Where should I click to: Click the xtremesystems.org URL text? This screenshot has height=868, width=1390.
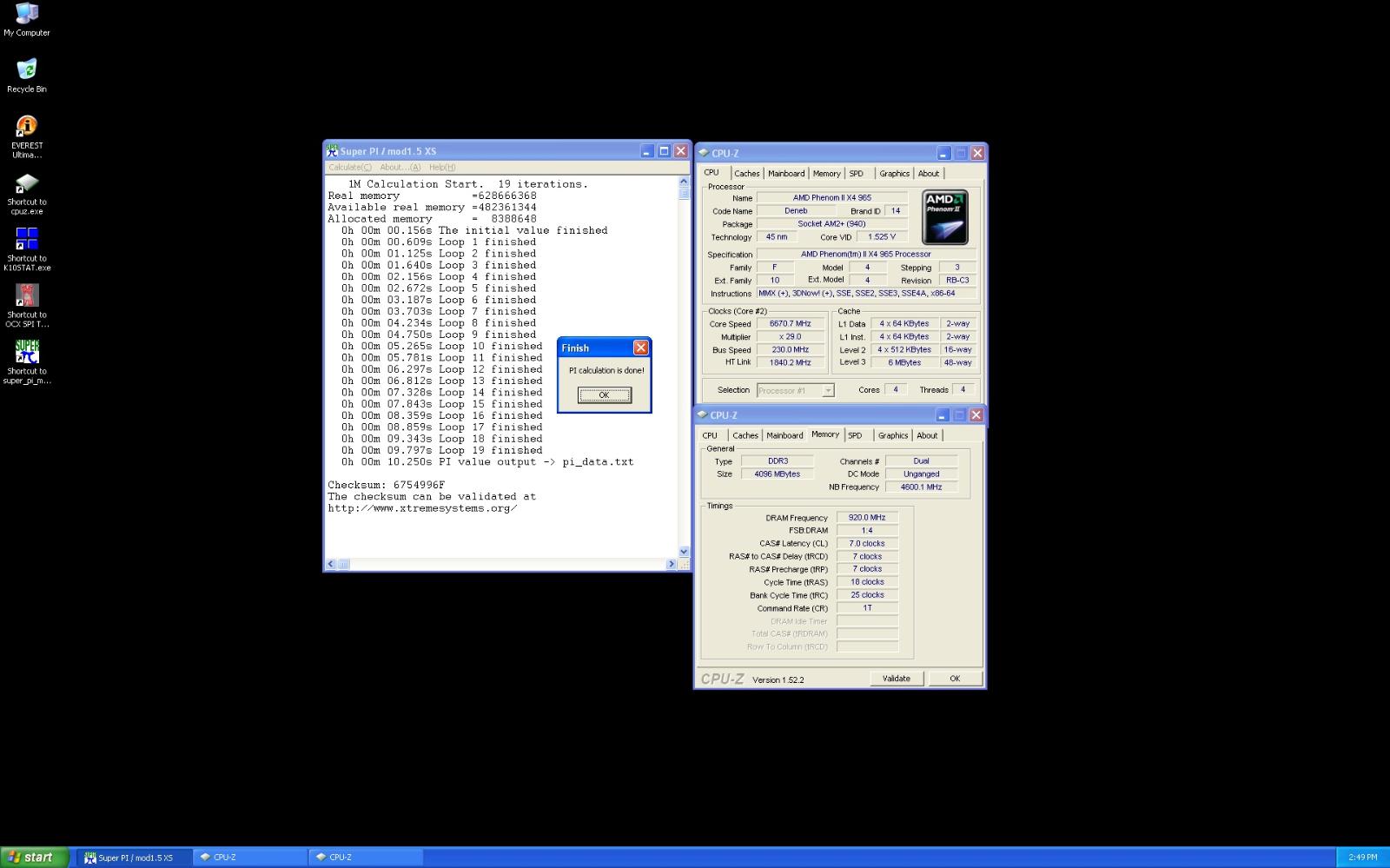coord(422,508)
